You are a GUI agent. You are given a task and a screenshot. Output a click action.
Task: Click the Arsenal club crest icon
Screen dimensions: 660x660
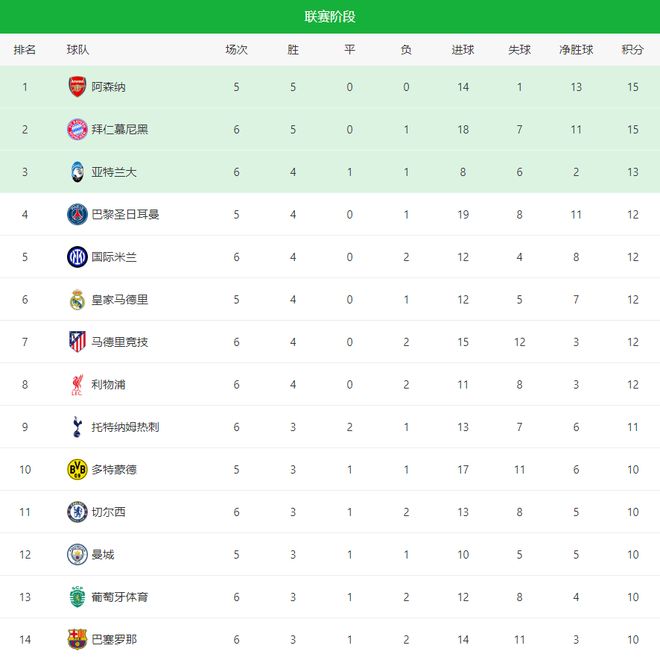tap(77, 87)
